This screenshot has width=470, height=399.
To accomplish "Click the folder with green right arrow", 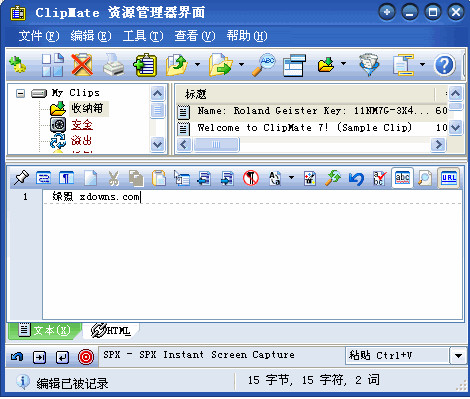I will point(221,65).
